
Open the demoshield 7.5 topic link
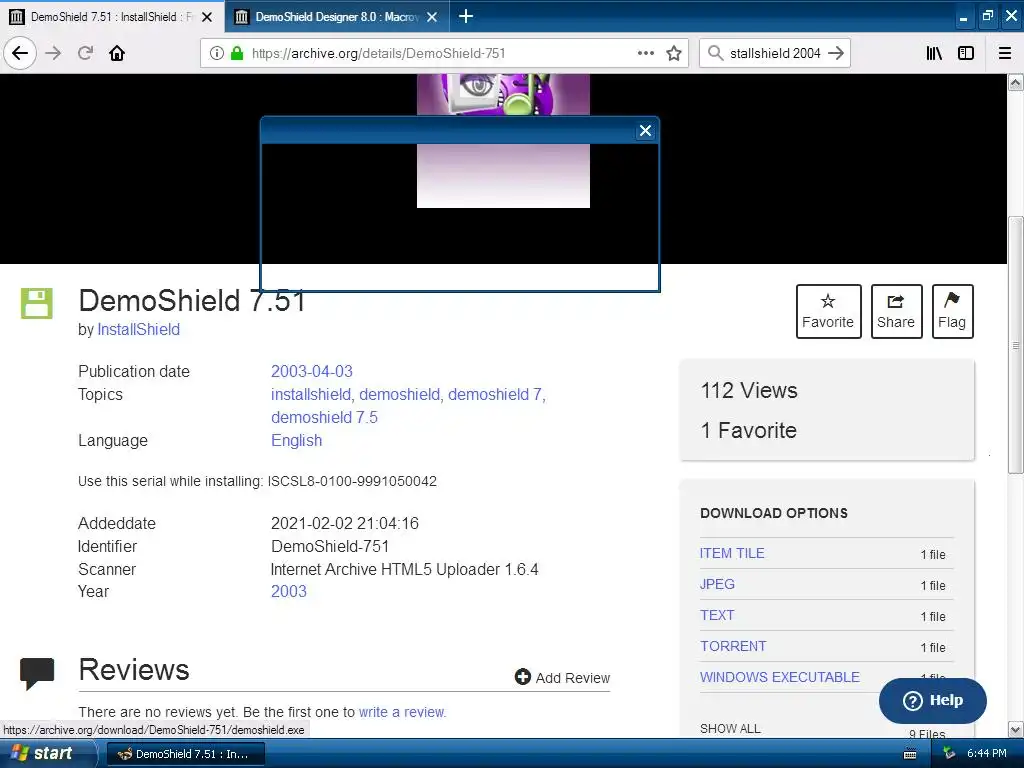click(x=324, y=417)
